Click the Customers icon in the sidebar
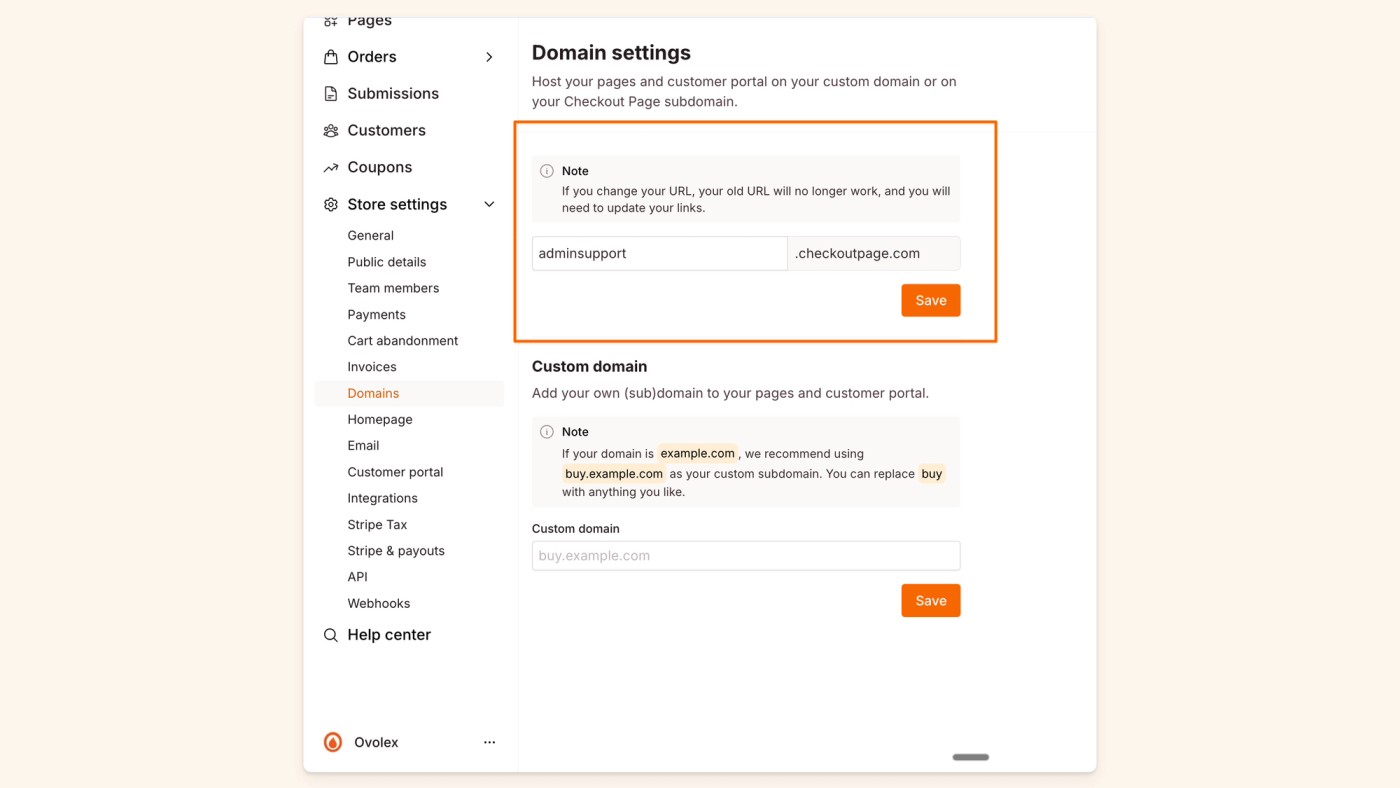This screenshot has width=1400, height=788. 330,130
